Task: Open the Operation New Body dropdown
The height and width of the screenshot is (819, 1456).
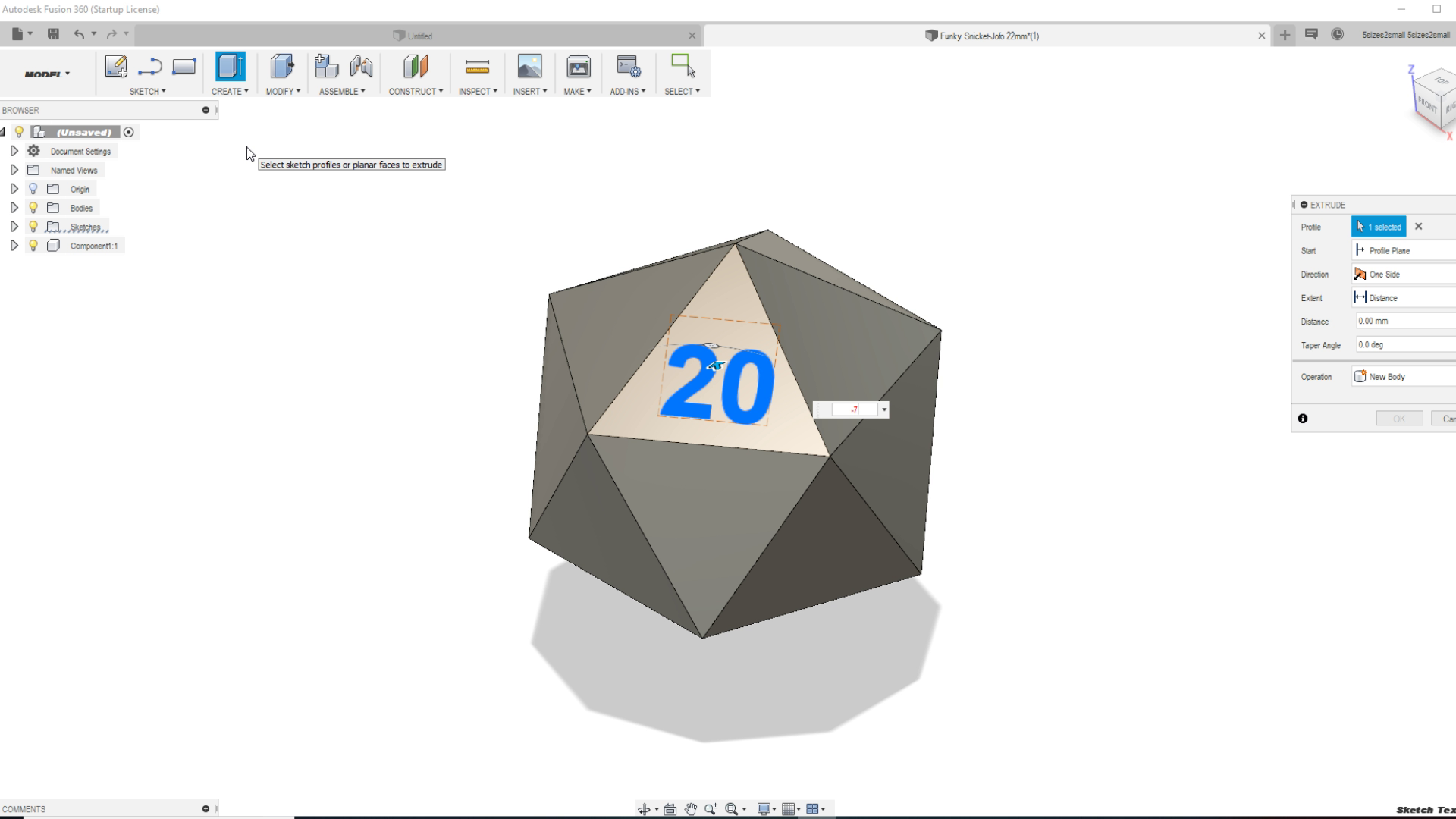Action: tap(1404, 377)
